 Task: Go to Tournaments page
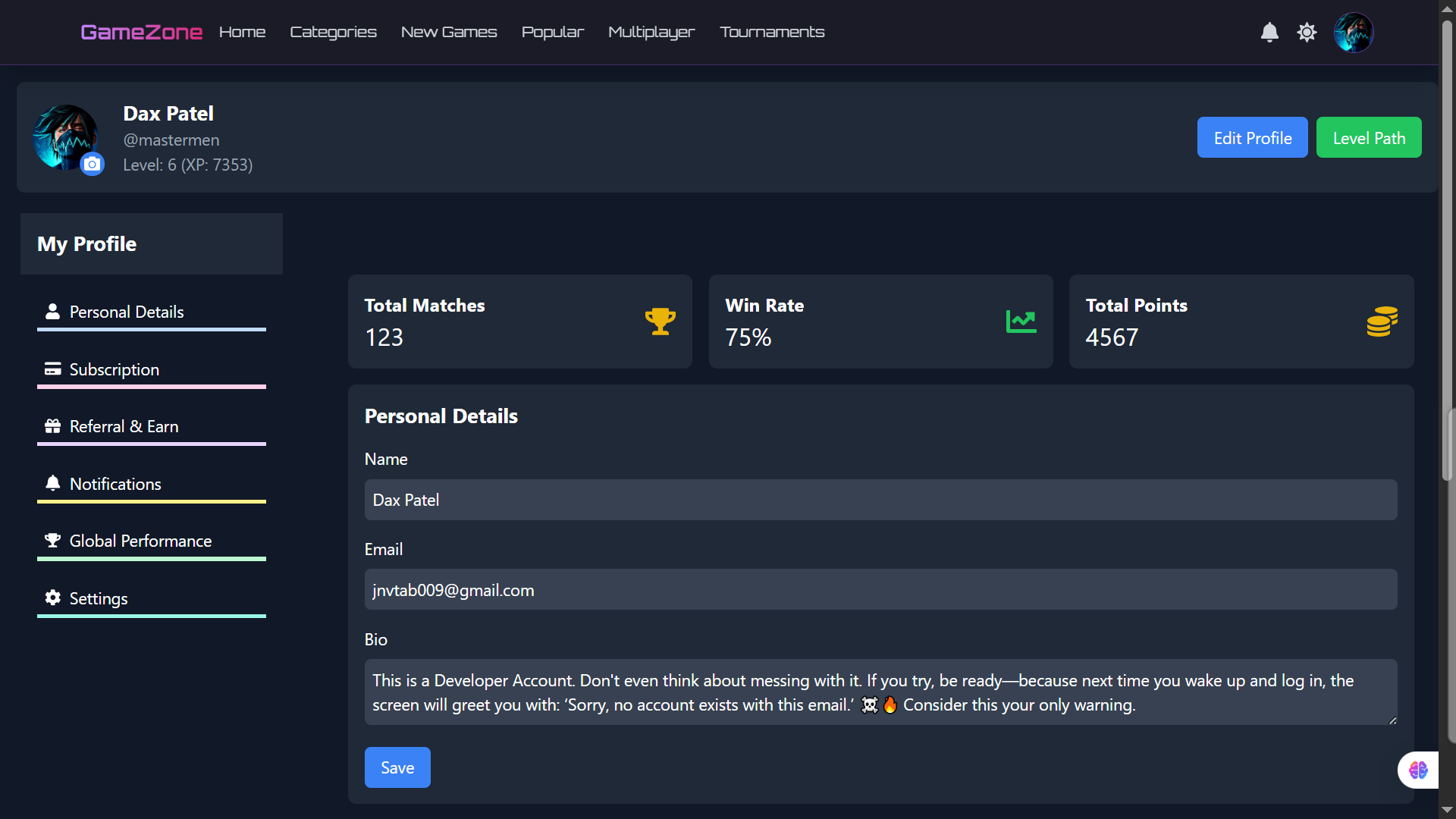(771, 32)
